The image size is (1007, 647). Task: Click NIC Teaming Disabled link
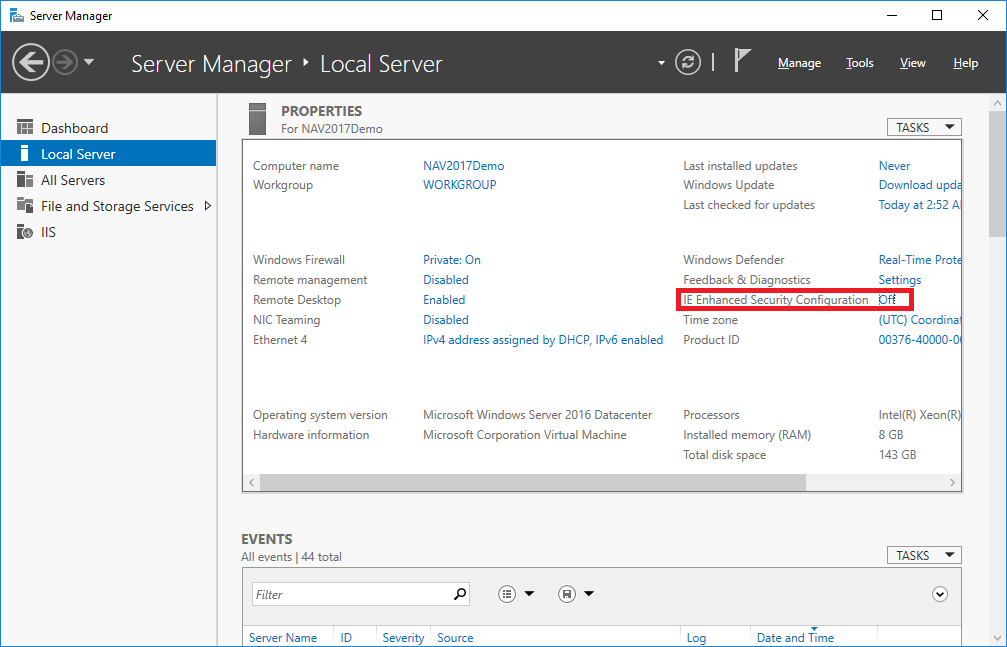point(446,319)
